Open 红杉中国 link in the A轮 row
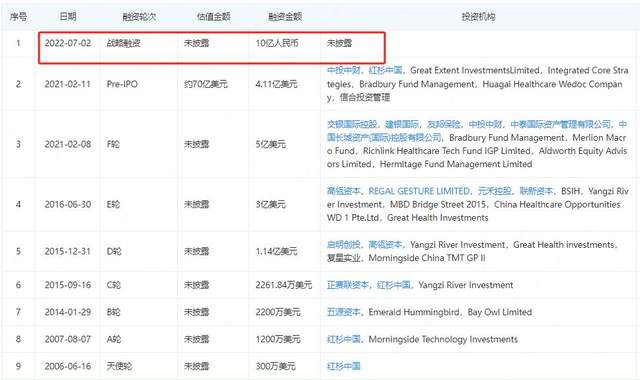Screen dimensions: 640x380 click(x=344, y=339)
